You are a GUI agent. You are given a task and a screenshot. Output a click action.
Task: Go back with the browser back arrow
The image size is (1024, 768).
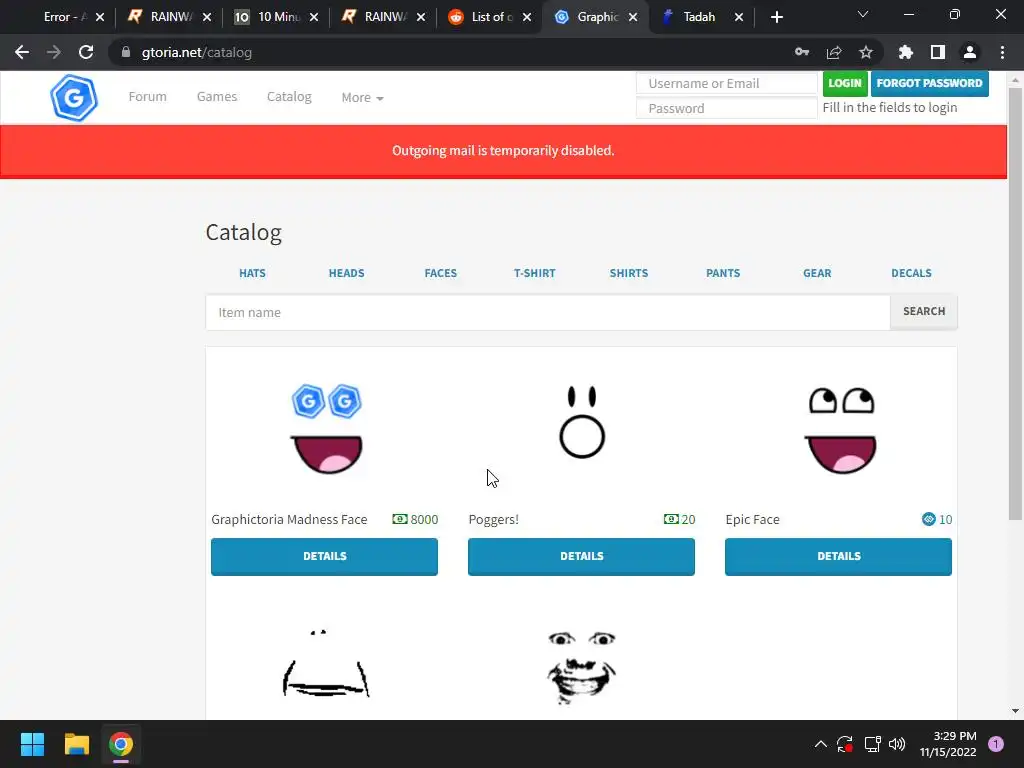click(22, 52)
